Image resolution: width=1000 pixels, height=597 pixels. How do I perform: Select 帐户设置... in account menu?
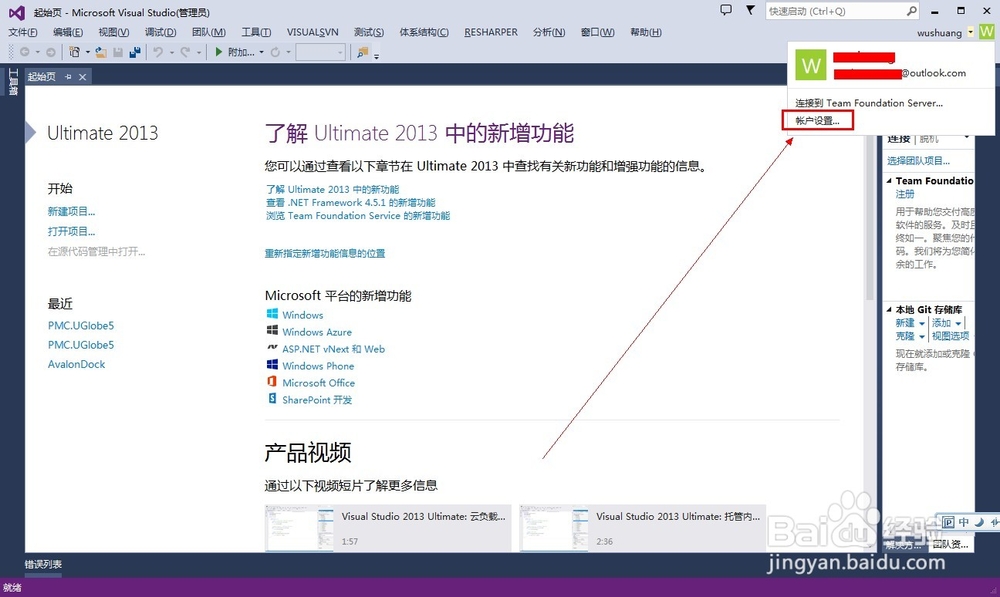coord(818,120)
